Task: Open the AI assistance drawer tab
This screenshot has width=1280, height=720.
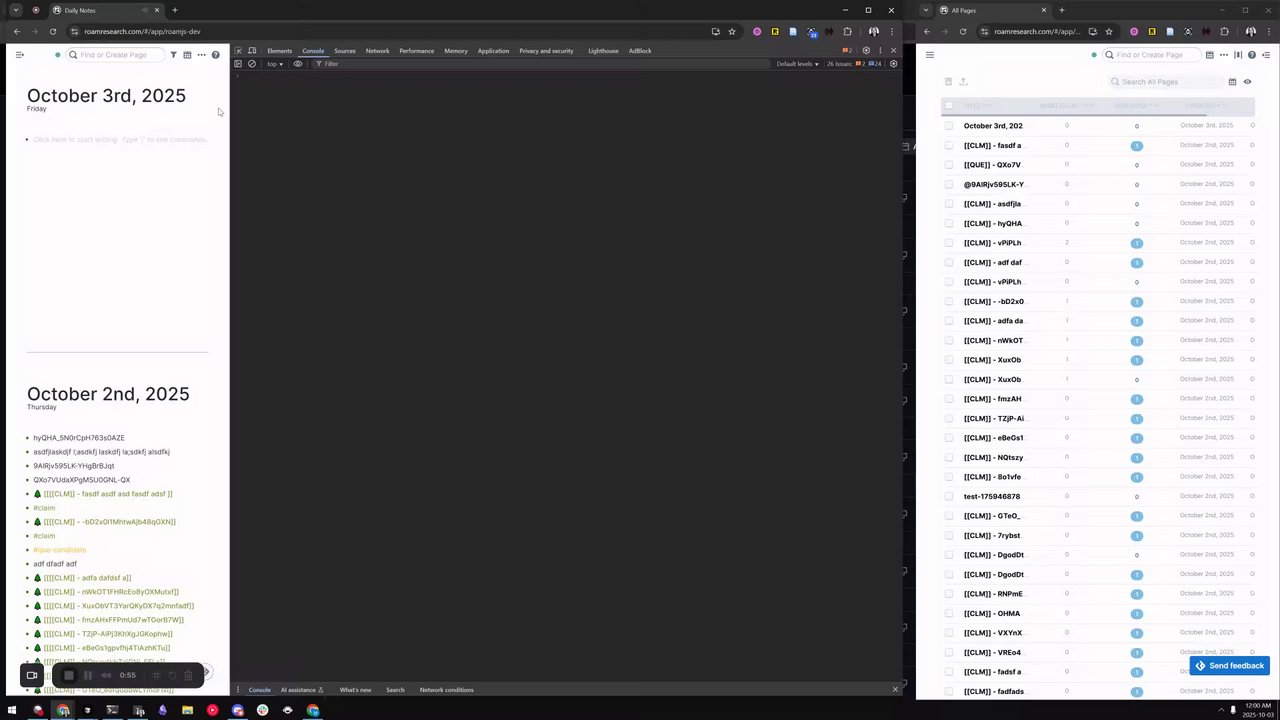Action: tap(302, 690)
